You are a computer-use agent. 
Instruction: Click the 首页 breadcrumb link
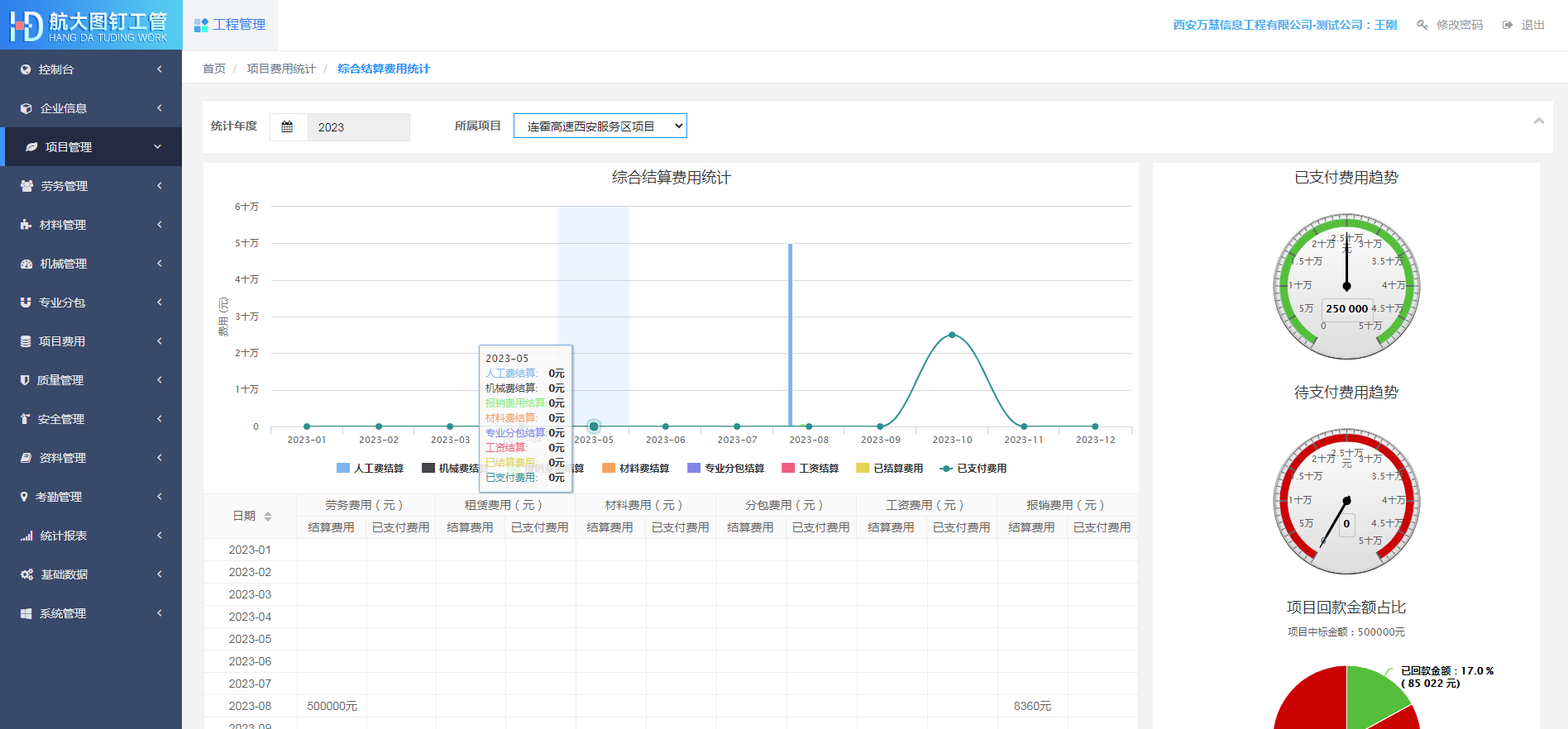tap(214, 69)
